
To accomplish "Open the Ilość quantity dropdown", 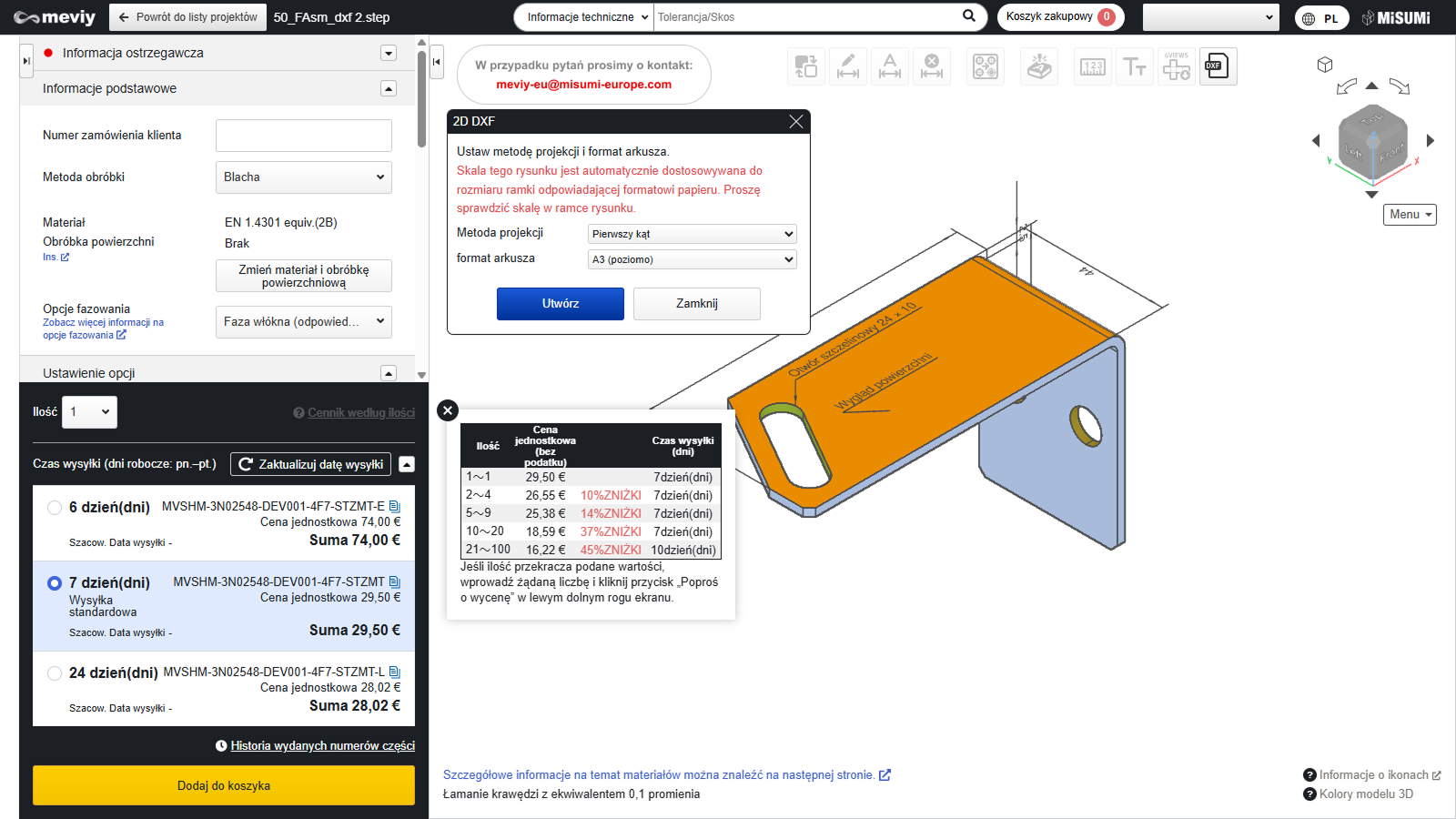I will (x=89, y=412).
